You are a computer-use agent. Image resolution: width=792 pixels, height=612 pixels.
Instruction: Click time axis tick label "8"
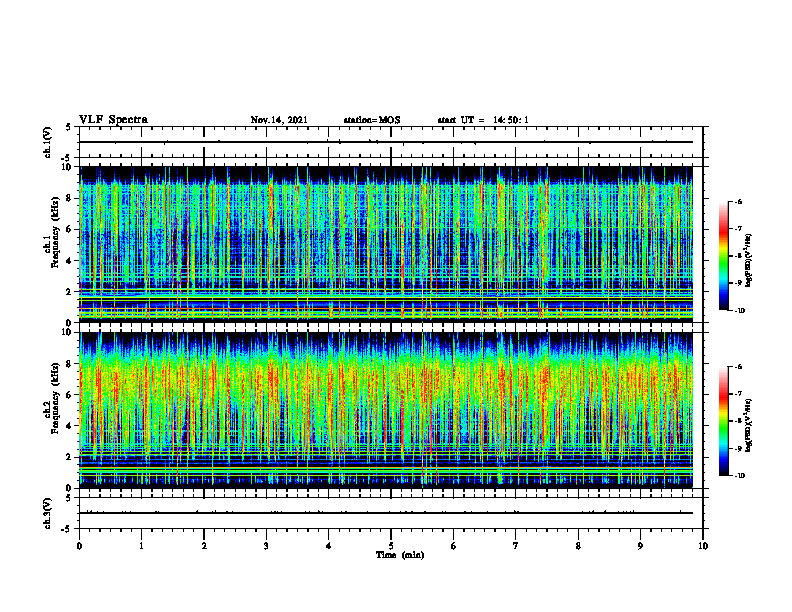tap(578, 546)
